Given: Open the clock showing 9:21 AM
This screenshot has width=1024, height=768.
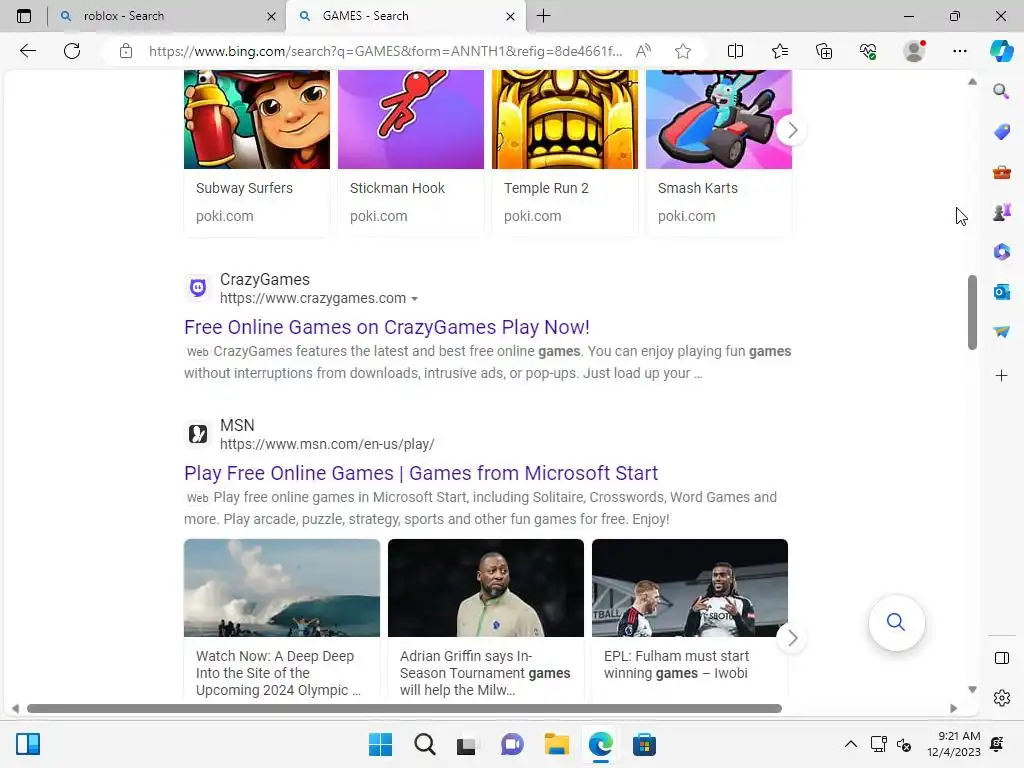Looking at the screenshot, I should point(953,744).
